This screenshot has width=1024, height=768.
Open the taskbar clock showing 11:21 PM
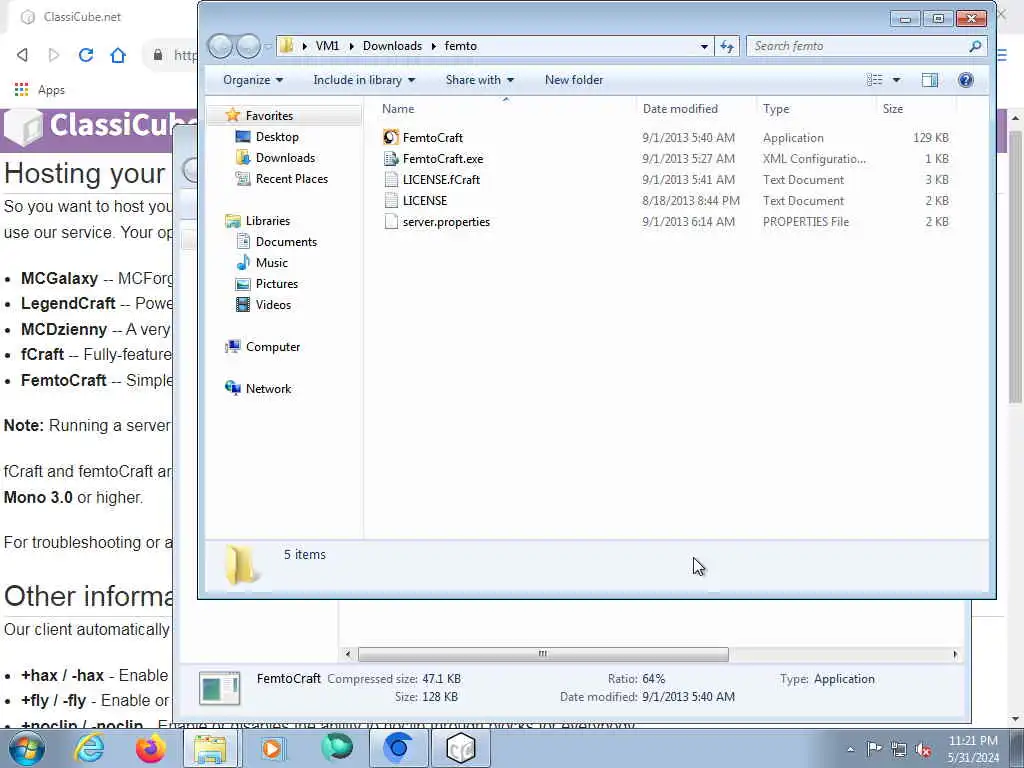tap(973, 749)
